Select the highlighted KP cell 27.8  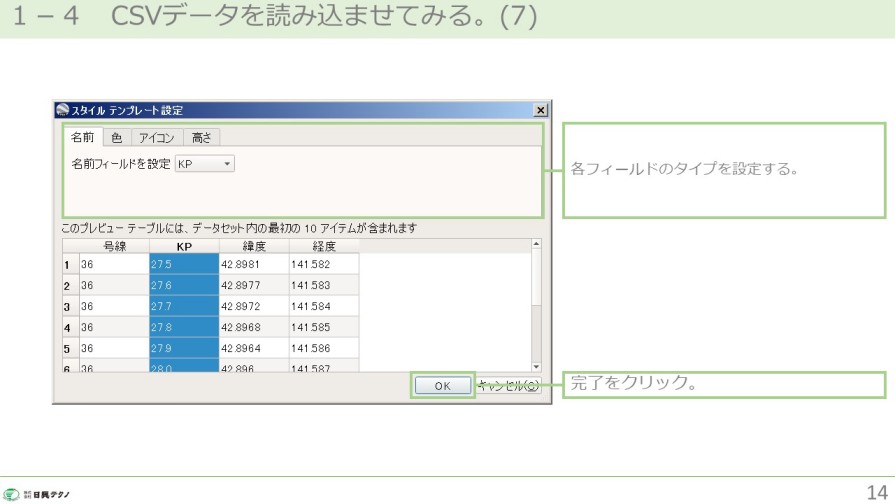(x=184, y=327)
